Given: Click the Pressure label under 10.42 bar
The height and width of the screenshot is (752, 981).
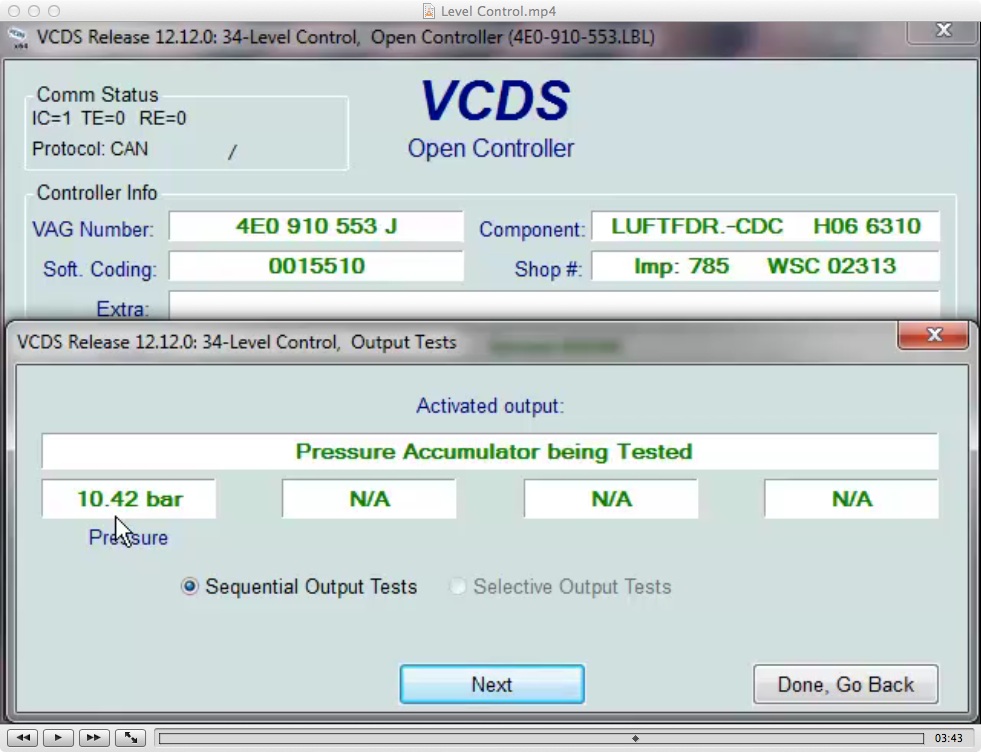Looking at the screenshot, I should 128,537.
